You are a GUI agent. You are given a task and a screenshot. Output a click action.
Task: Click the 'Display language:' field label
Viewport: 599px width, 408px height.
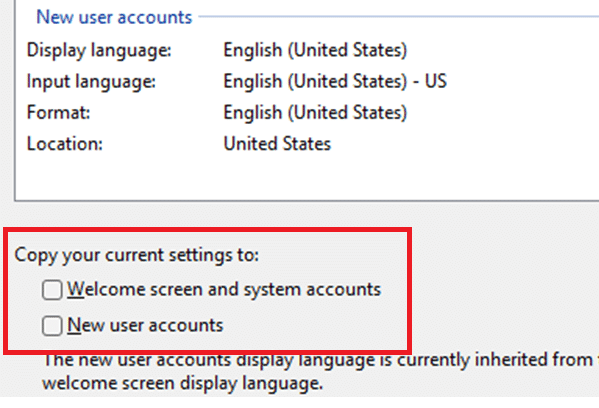[99, 51]
